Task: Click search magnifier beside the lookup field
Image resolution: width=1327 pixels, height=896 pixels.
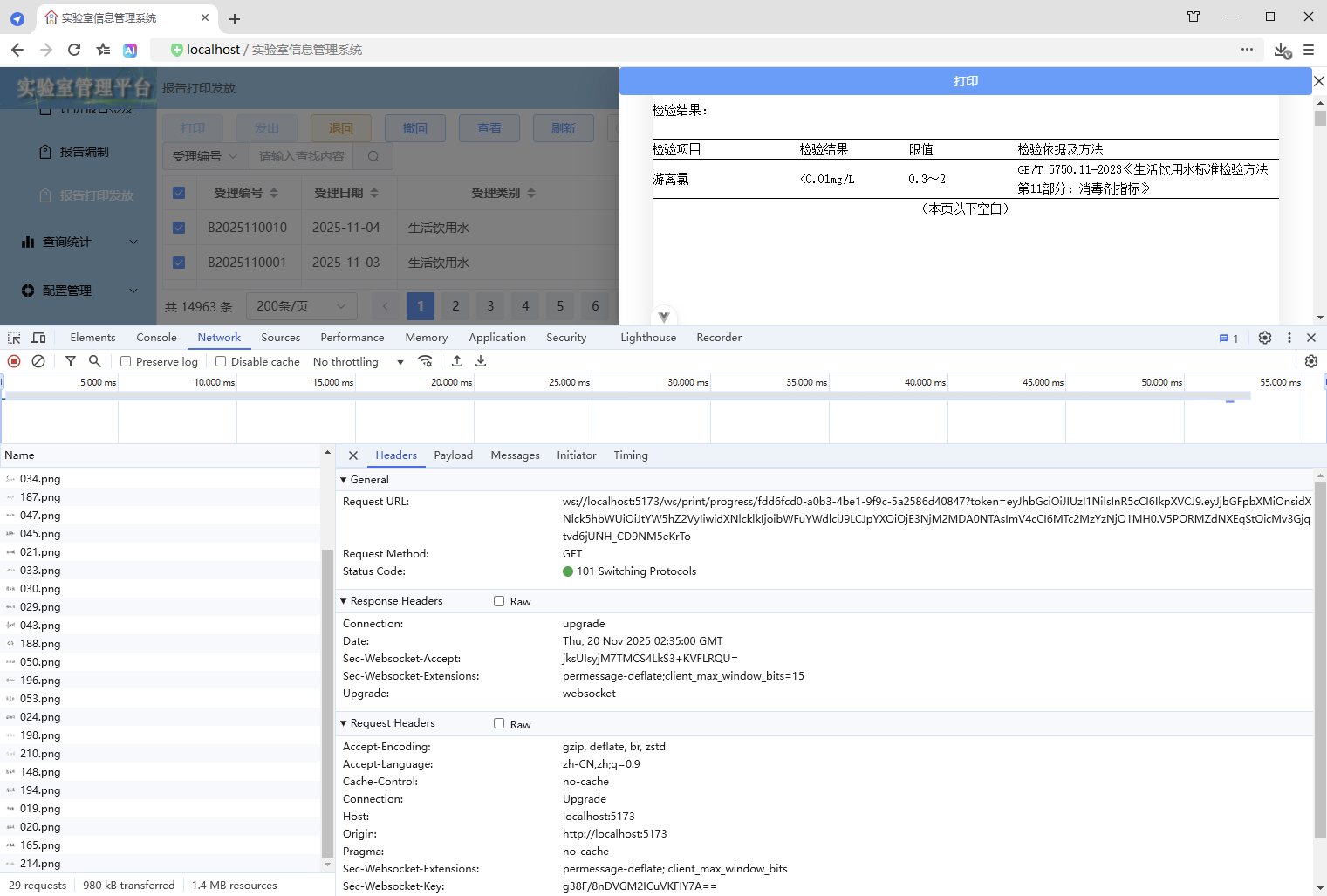Action: (373, 156)
